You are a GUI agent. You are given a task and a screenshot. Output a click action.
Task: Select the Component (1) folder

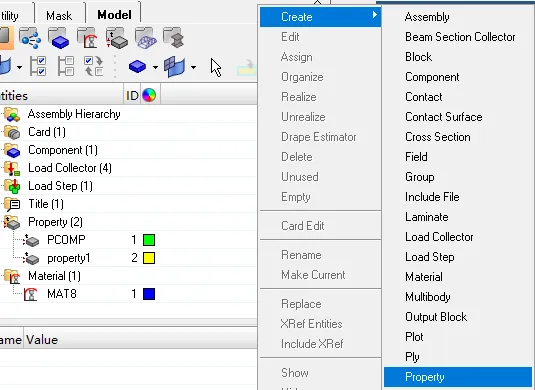63,150
